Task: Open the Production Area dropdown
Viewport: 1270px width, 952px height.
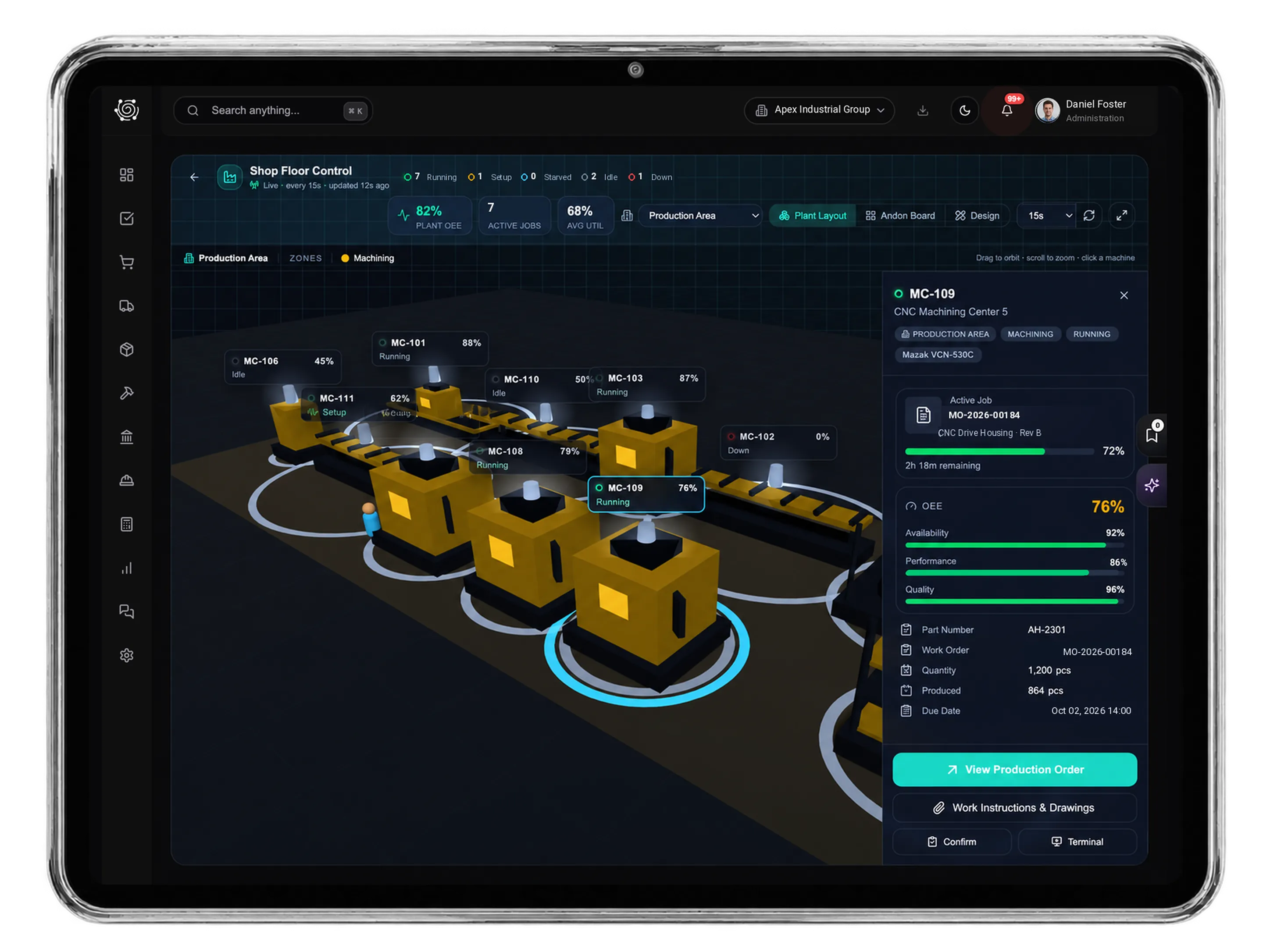Action: (700, 216)
